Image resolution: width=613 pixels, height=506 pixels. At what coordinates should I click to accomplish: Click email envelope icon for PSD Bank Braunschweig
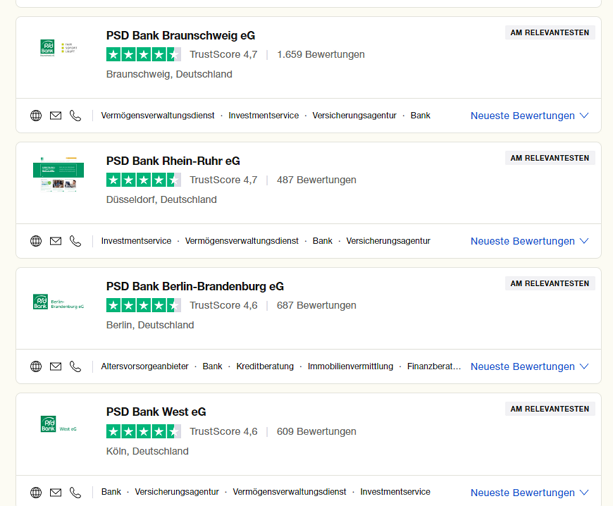(56, 116)
